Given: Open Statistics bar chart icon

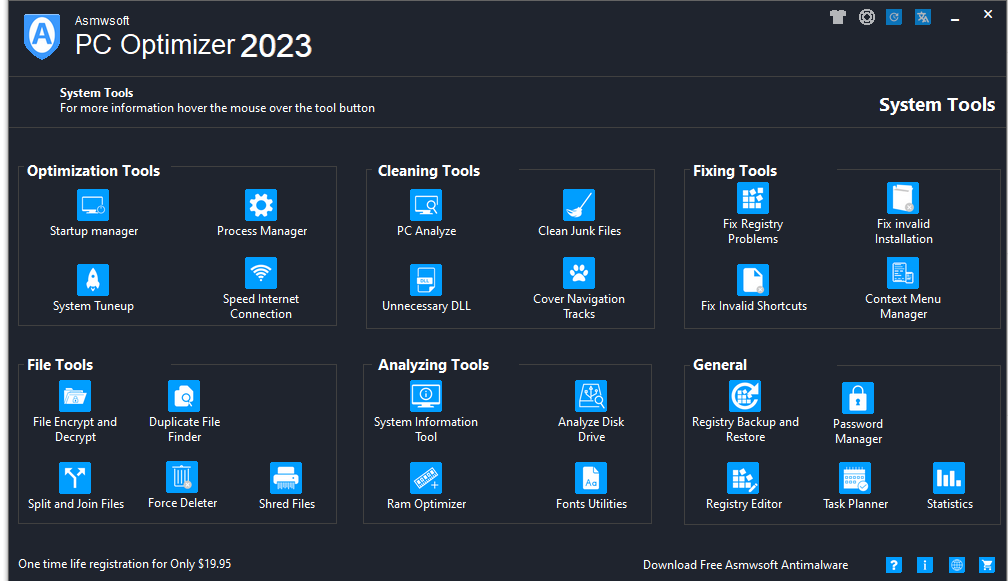Looking at the screenshot, I should click(949, 478).
